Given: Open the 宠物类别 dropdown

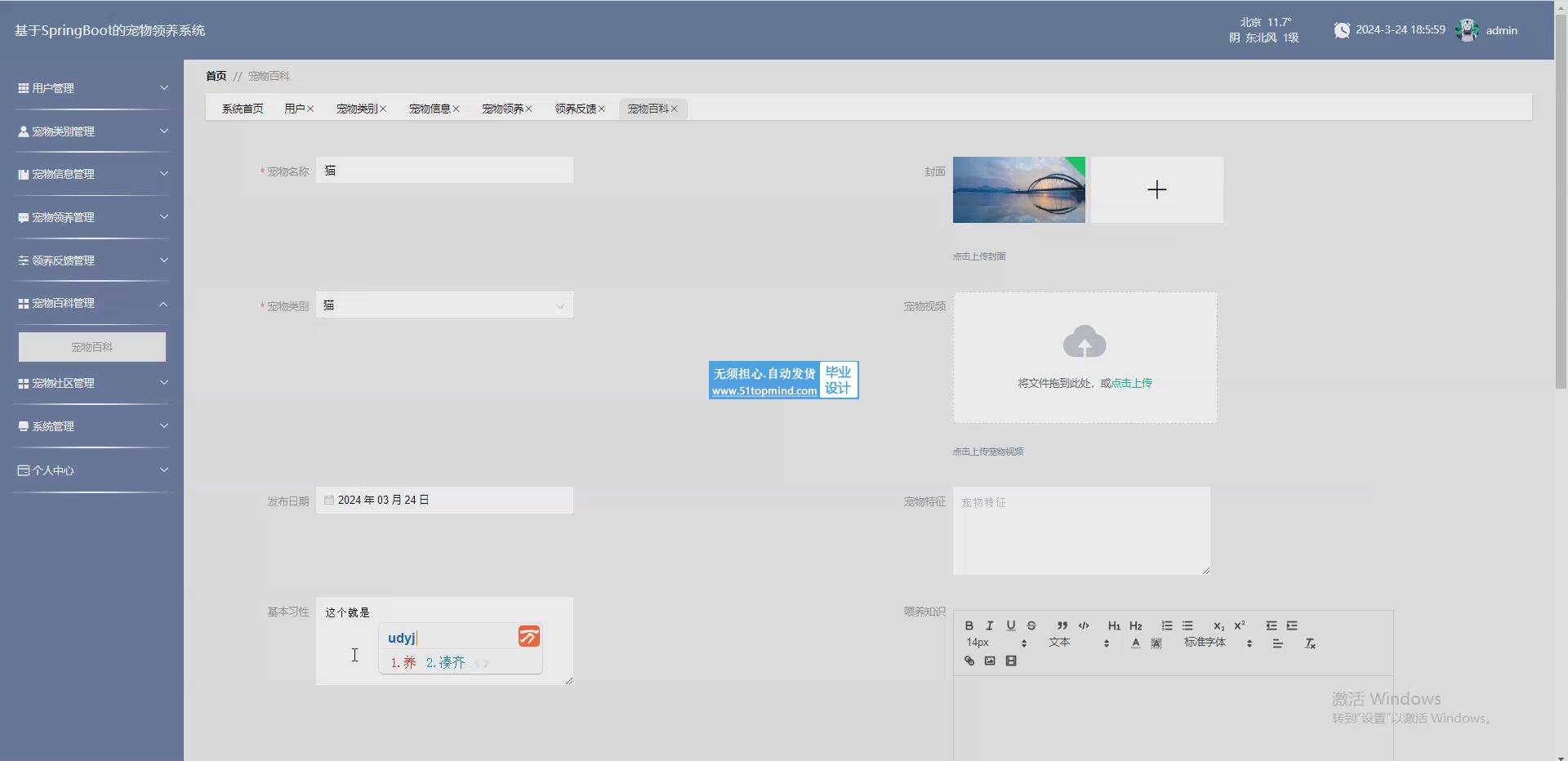Looking at the screenshot, I should pos(445,305).
